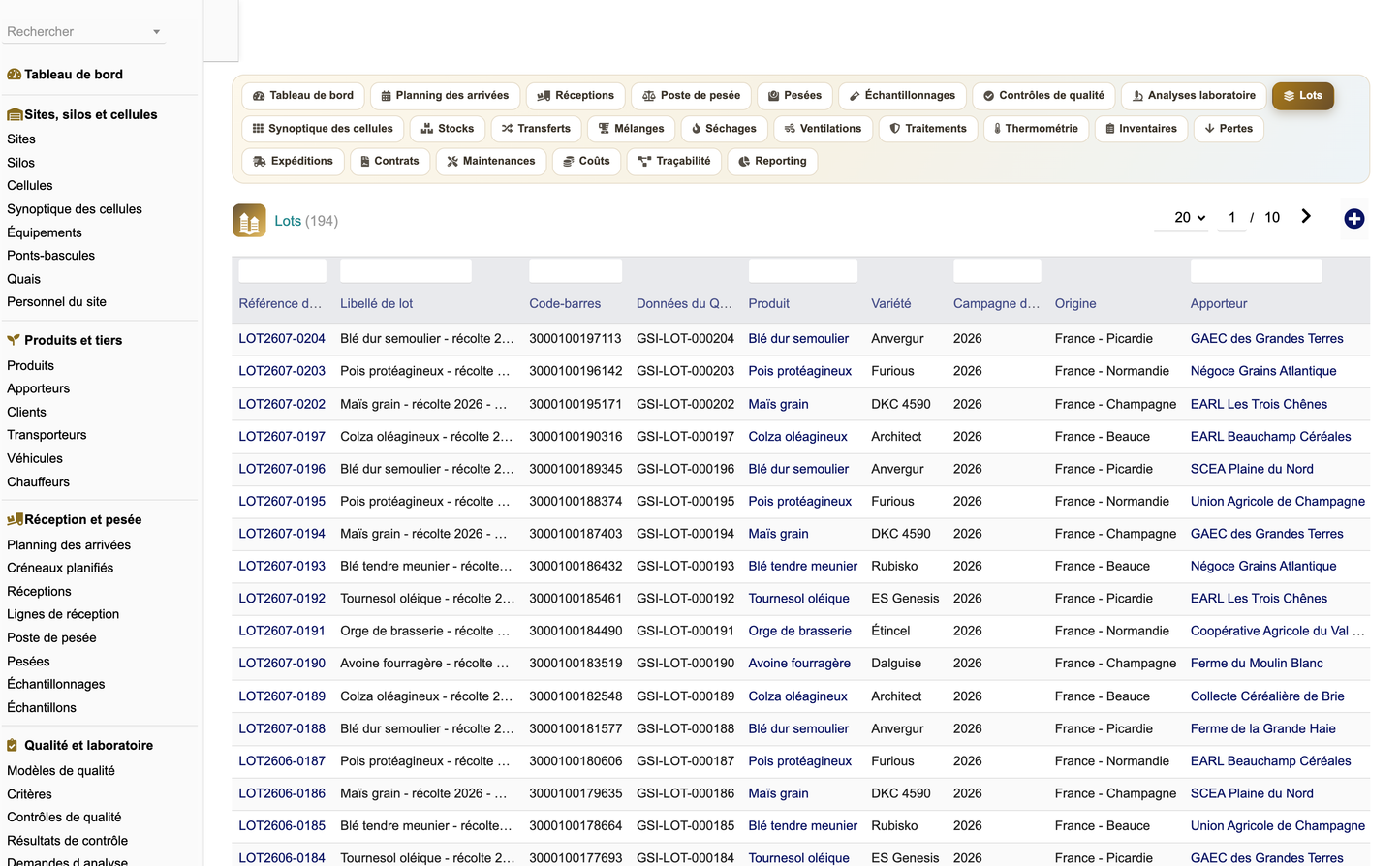The image size is (1400, 866).
Task: Open lot LOT2606-0186
Action: pyautogui.click(x=282, y=793)
